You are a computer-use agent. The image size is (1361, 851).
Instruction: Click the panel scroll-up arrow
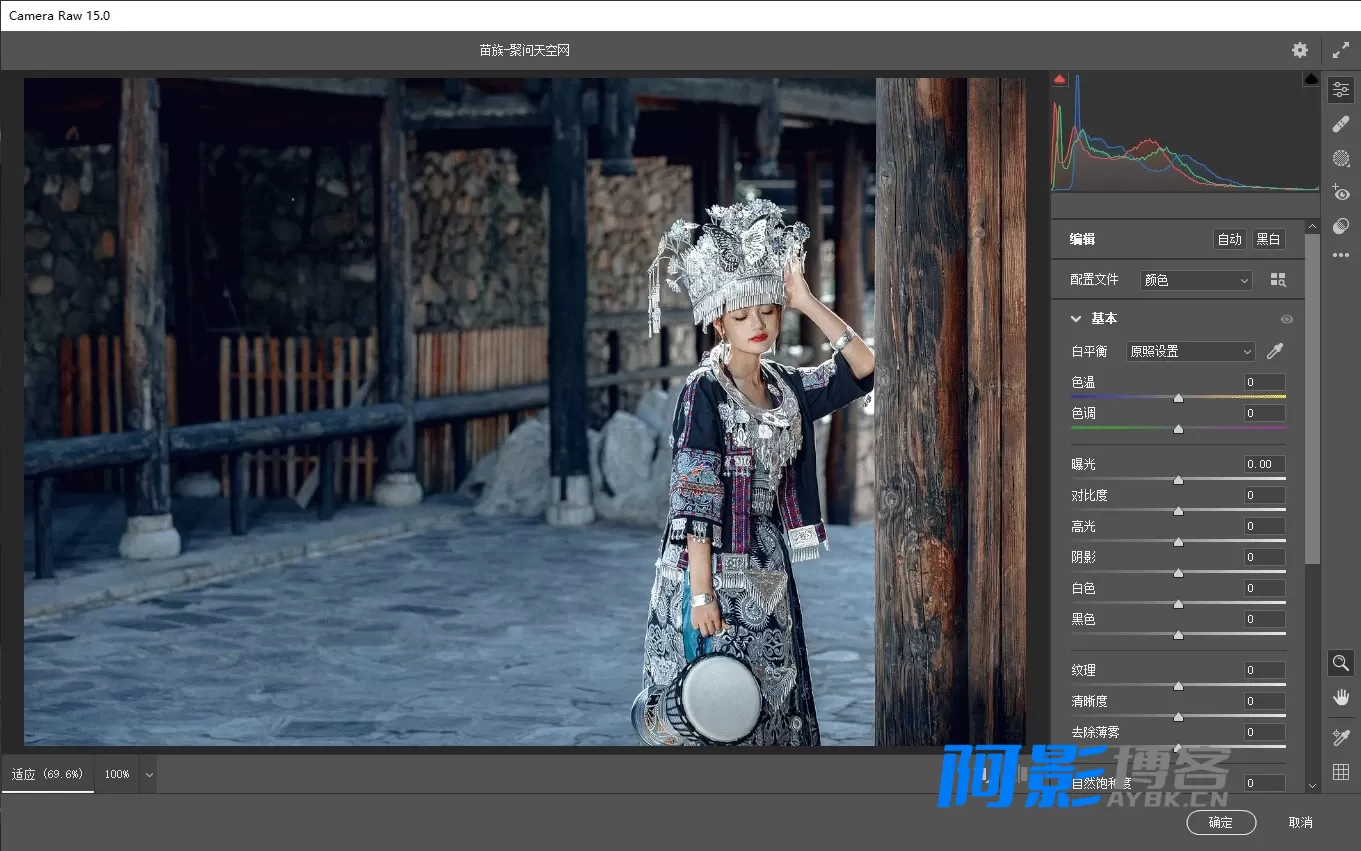[1312, 226]
